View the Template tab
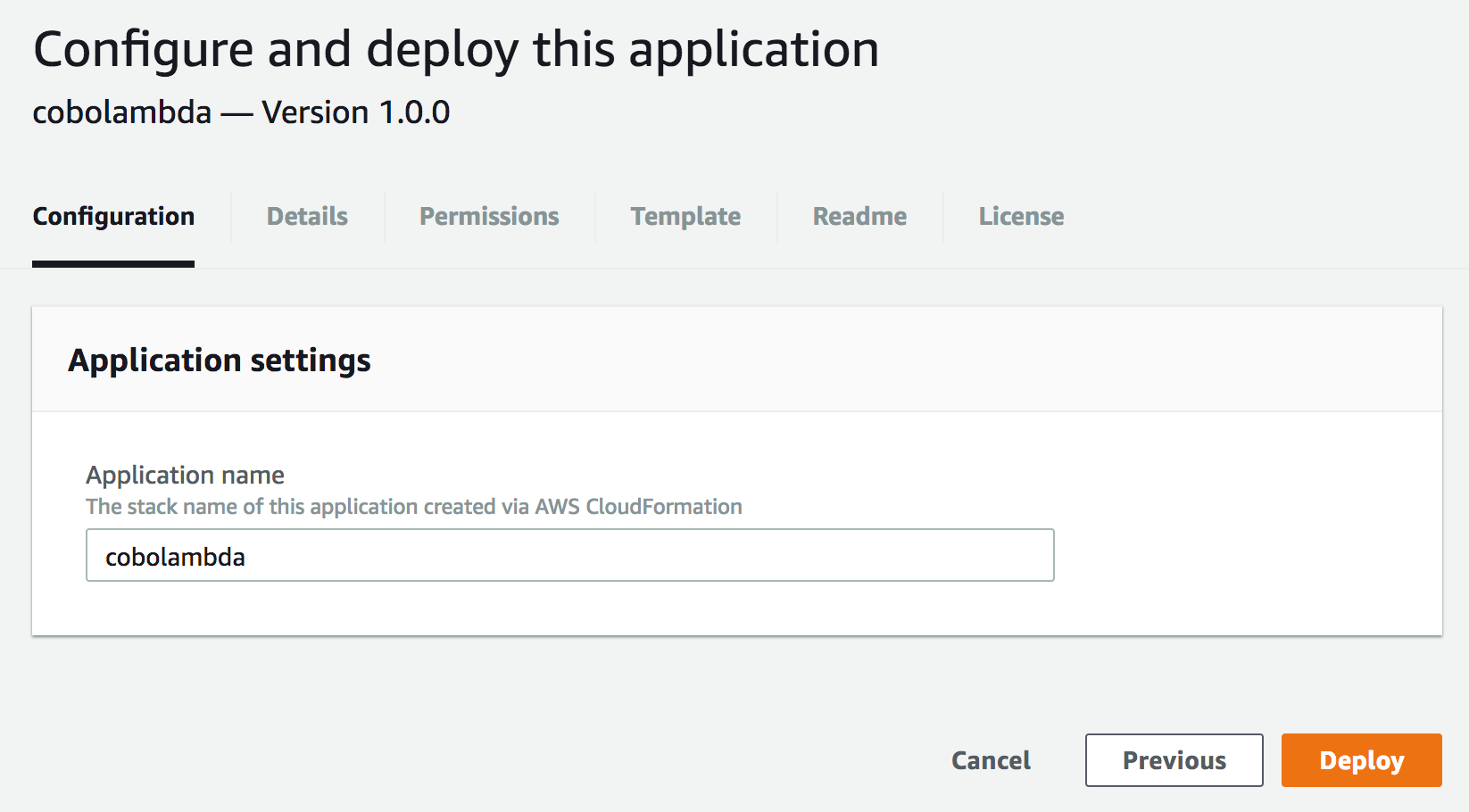This screenshot has width=1469, height=812. [x=685, y=217]
